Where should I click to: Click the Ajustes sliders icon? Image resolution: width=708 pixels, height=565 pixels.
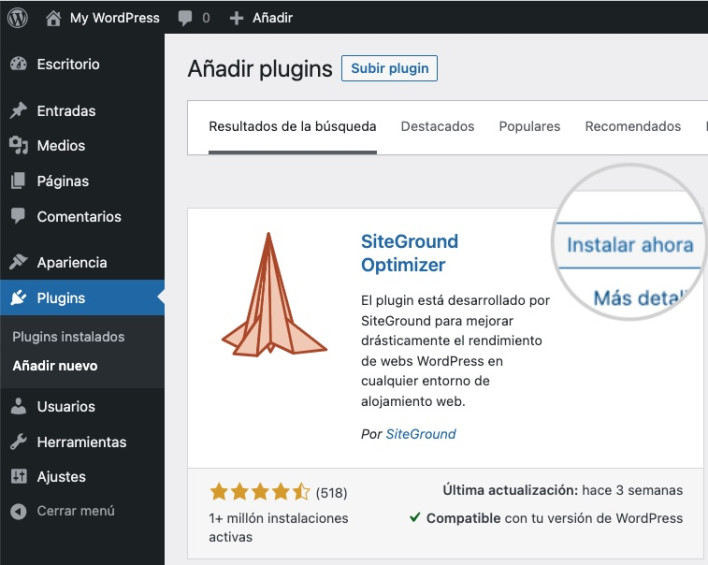click(x=19, y=476)
